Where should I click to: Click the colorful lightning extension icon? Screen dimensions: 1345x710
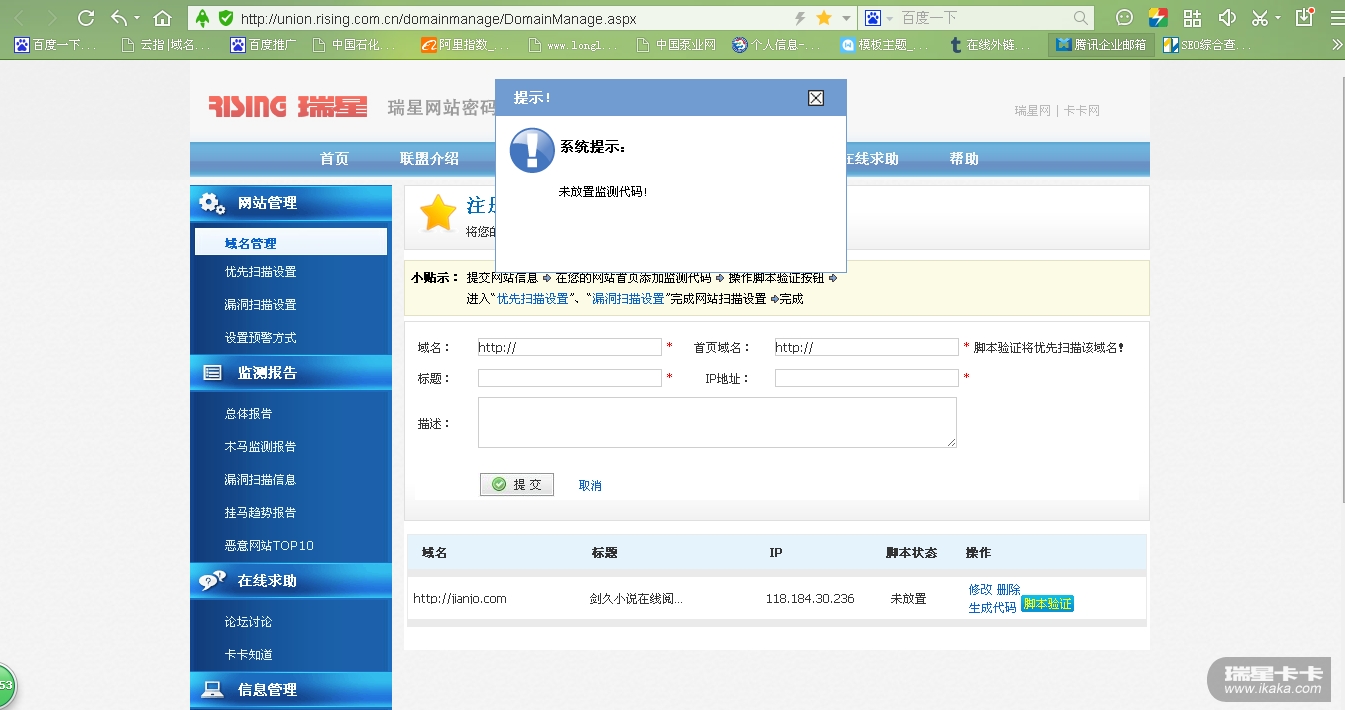tap(1158, 18)
